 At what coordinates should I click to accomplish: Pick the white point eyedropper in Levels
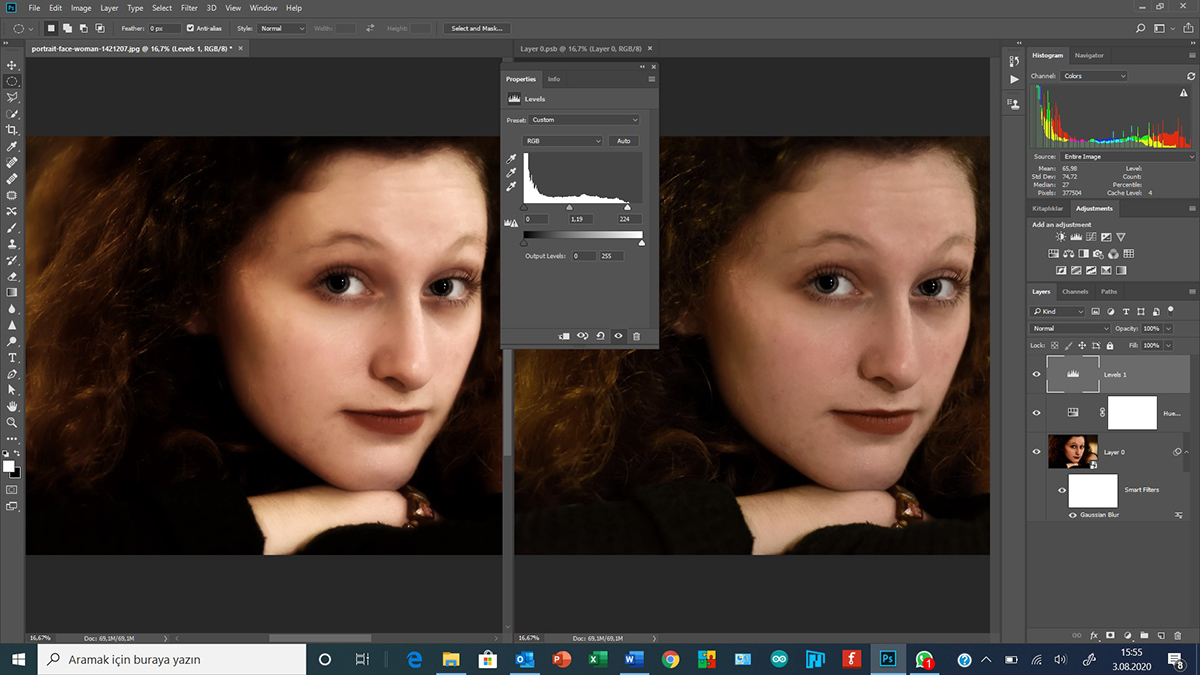(513, 186)
